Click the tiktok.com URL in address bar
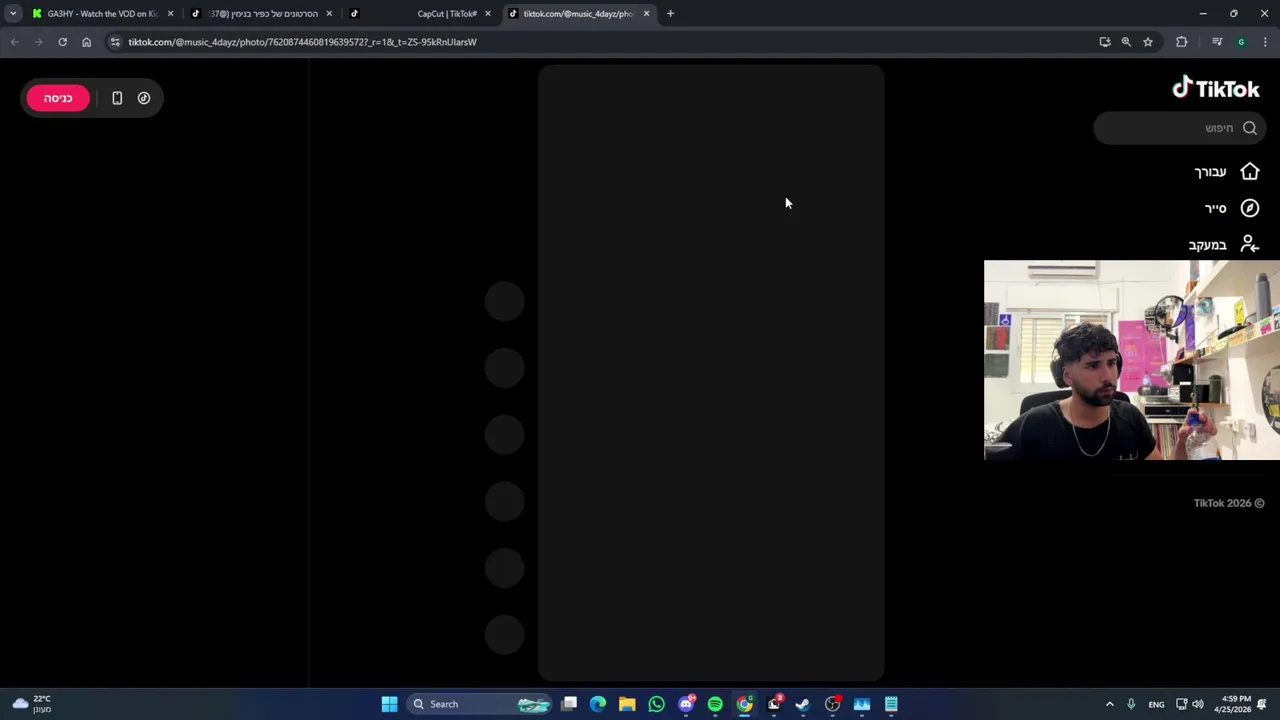 (302, 42)
